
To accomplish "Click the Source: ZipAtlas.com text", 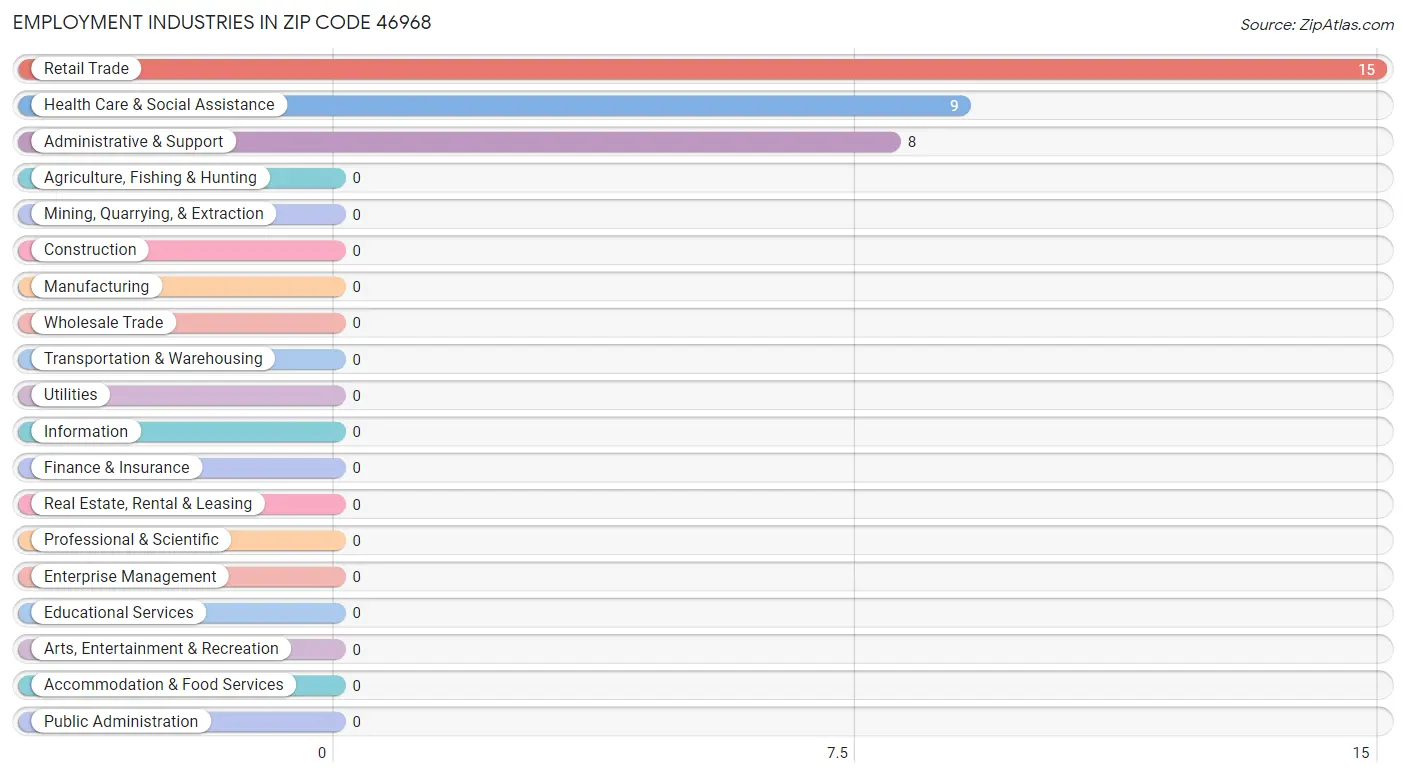I will click(1317, 25).
